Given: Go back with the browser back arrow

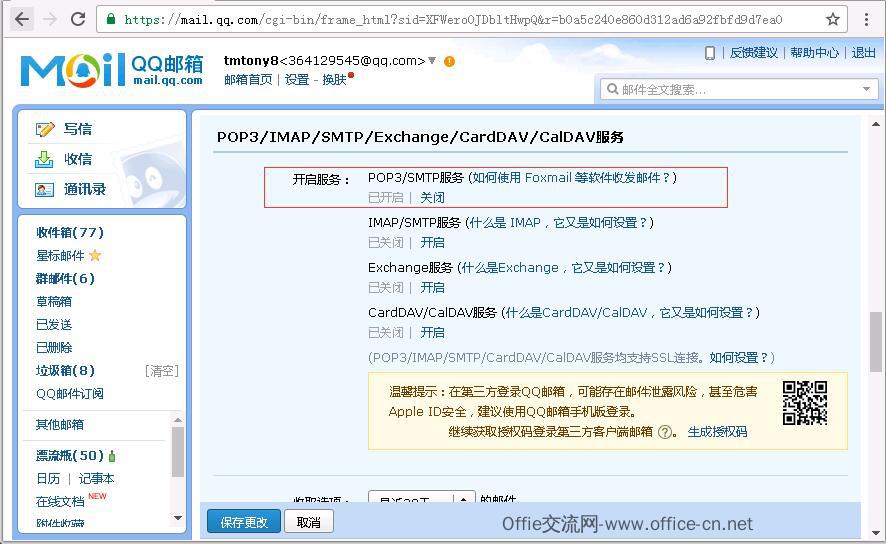Looking at the screenshot, I should (x=21, y=19).
